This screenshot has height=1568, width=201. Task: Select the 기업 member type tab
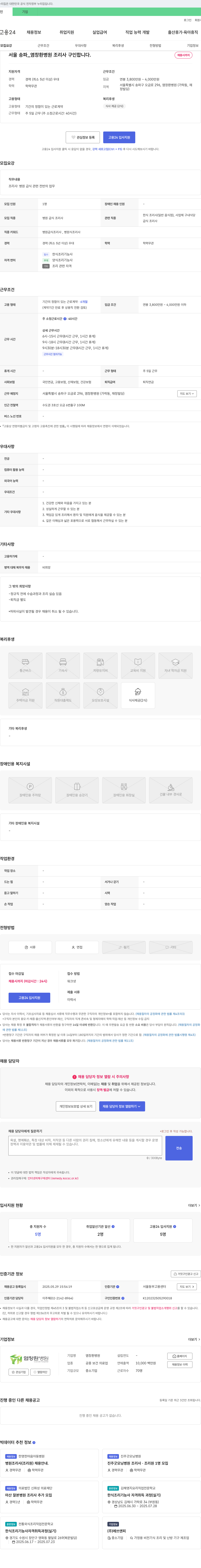[25, 12]
